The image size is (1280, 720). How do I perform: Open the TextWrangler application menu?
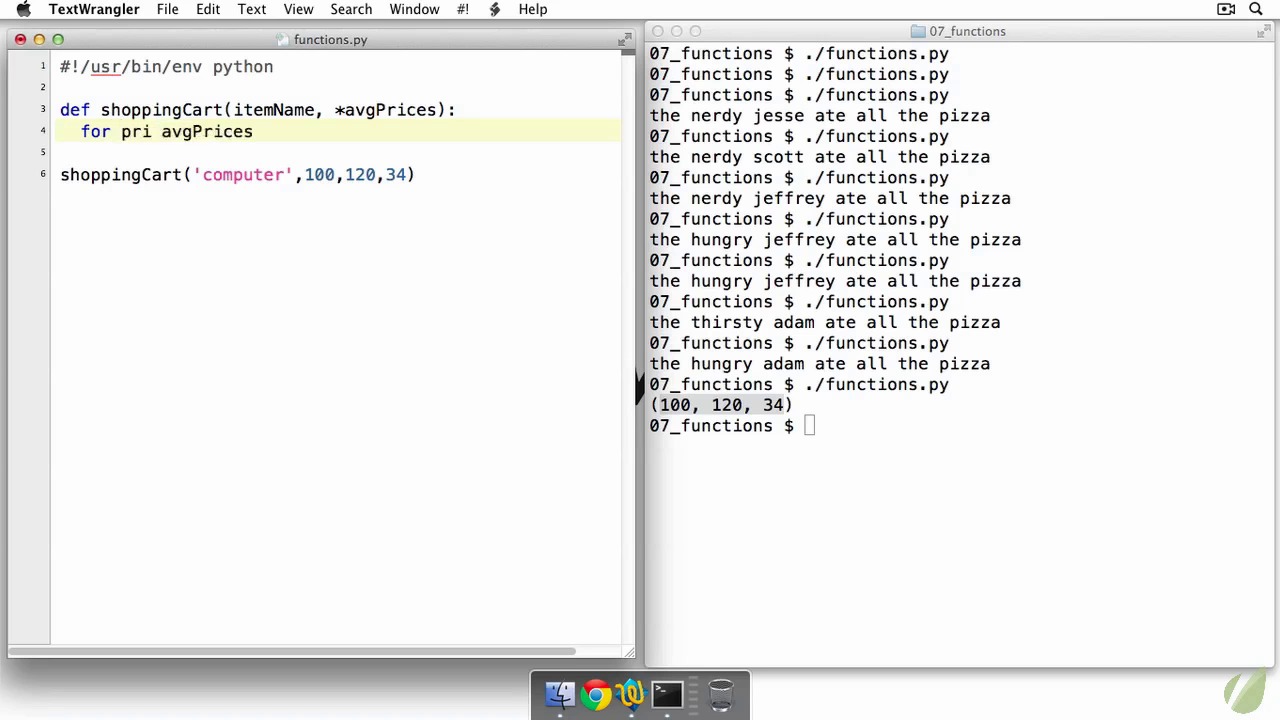94,9
